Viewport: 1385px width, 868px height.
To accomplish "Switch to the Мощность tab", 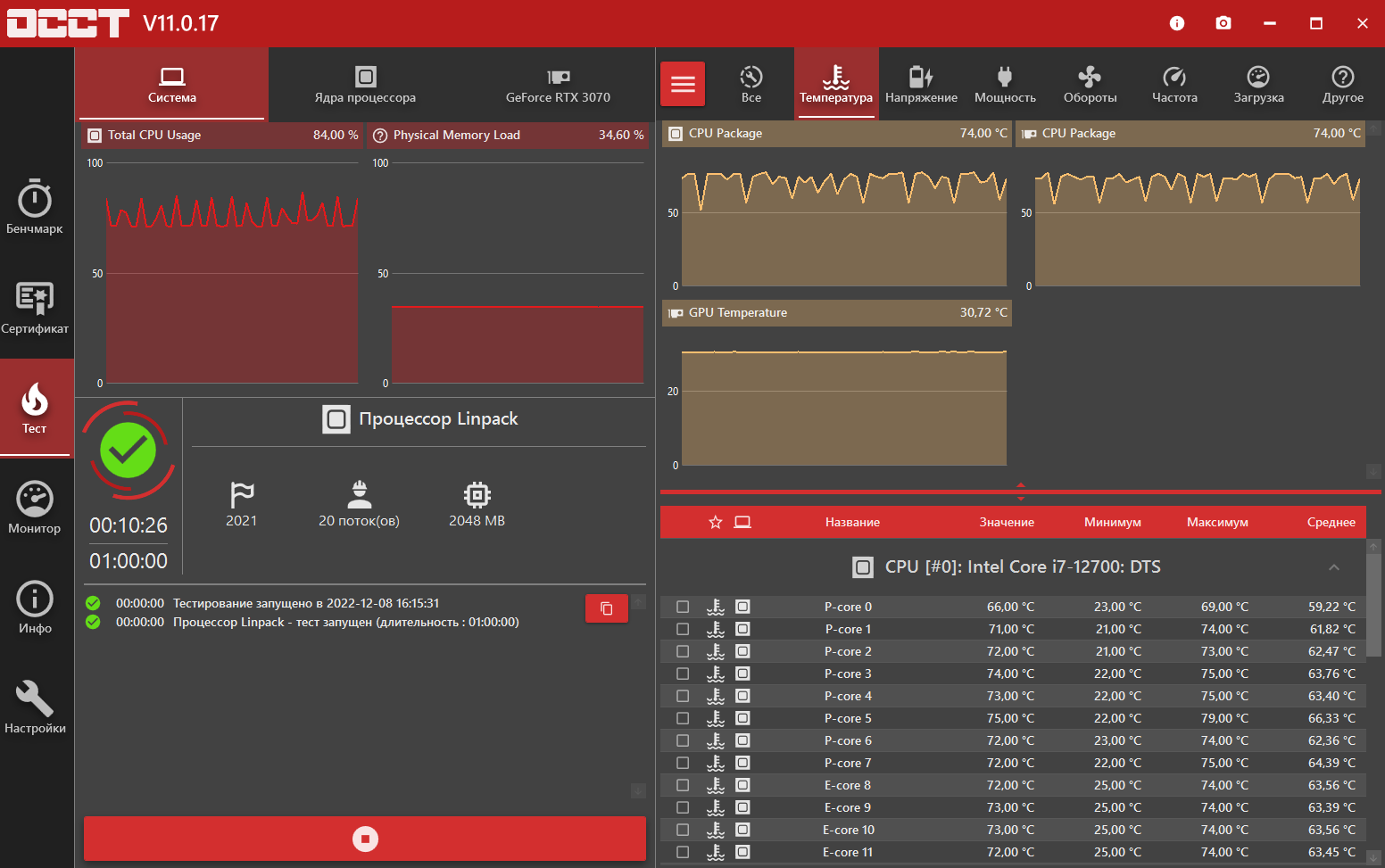I will coord(1005,85).
